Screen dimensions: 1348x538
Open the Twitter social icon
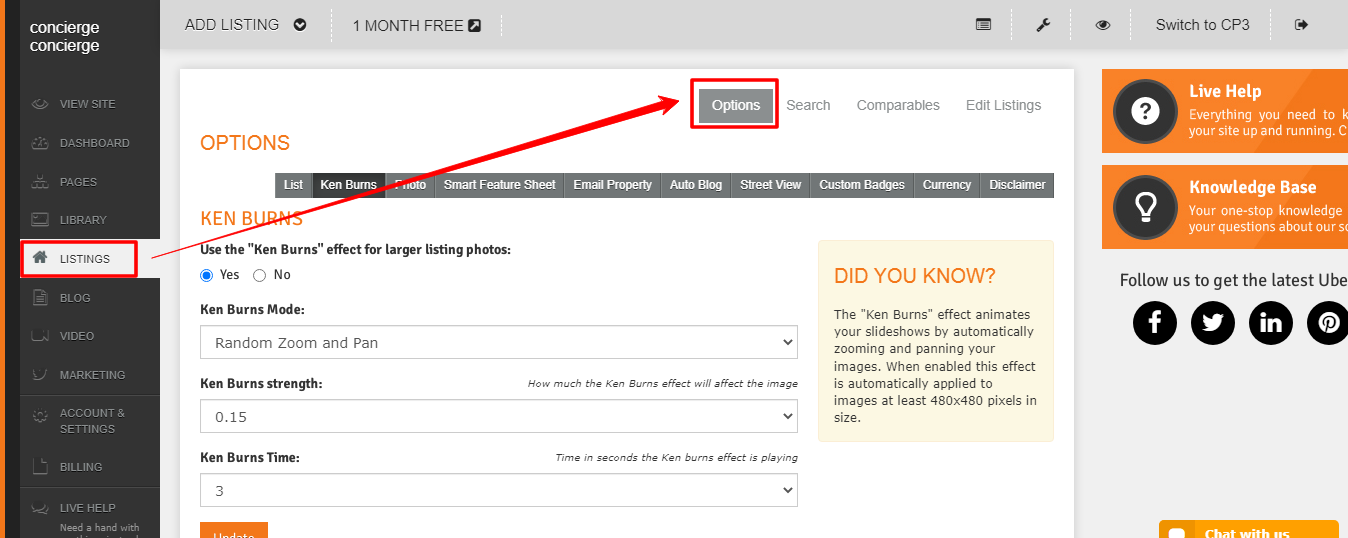(x=1213, y=323)
